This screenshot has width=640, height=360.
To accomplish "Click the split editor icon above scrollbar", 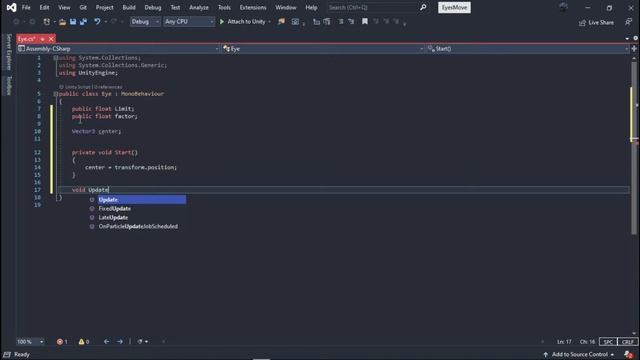I will (634, 49).
